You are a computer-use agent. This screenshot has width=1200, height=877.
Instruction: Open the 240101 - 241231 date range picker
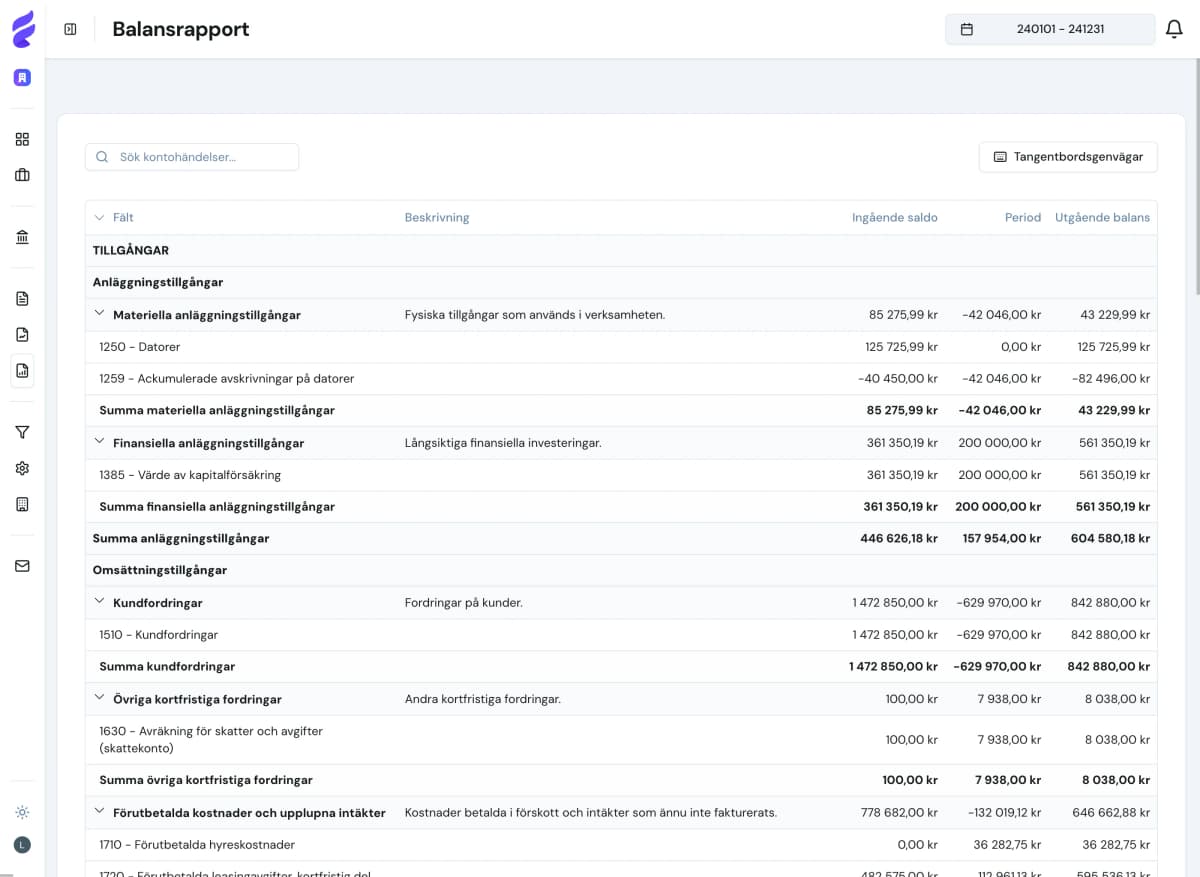click(1050, 29)
